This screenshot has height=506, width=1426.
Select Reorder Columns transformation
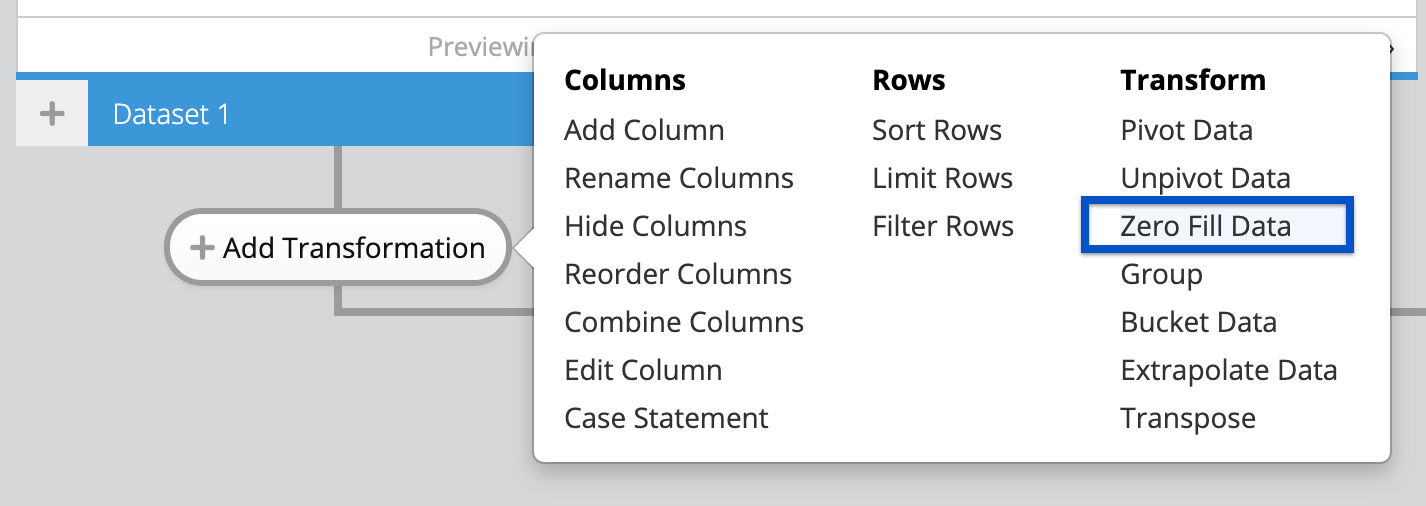pyautogui.click(x=678, y=274)
